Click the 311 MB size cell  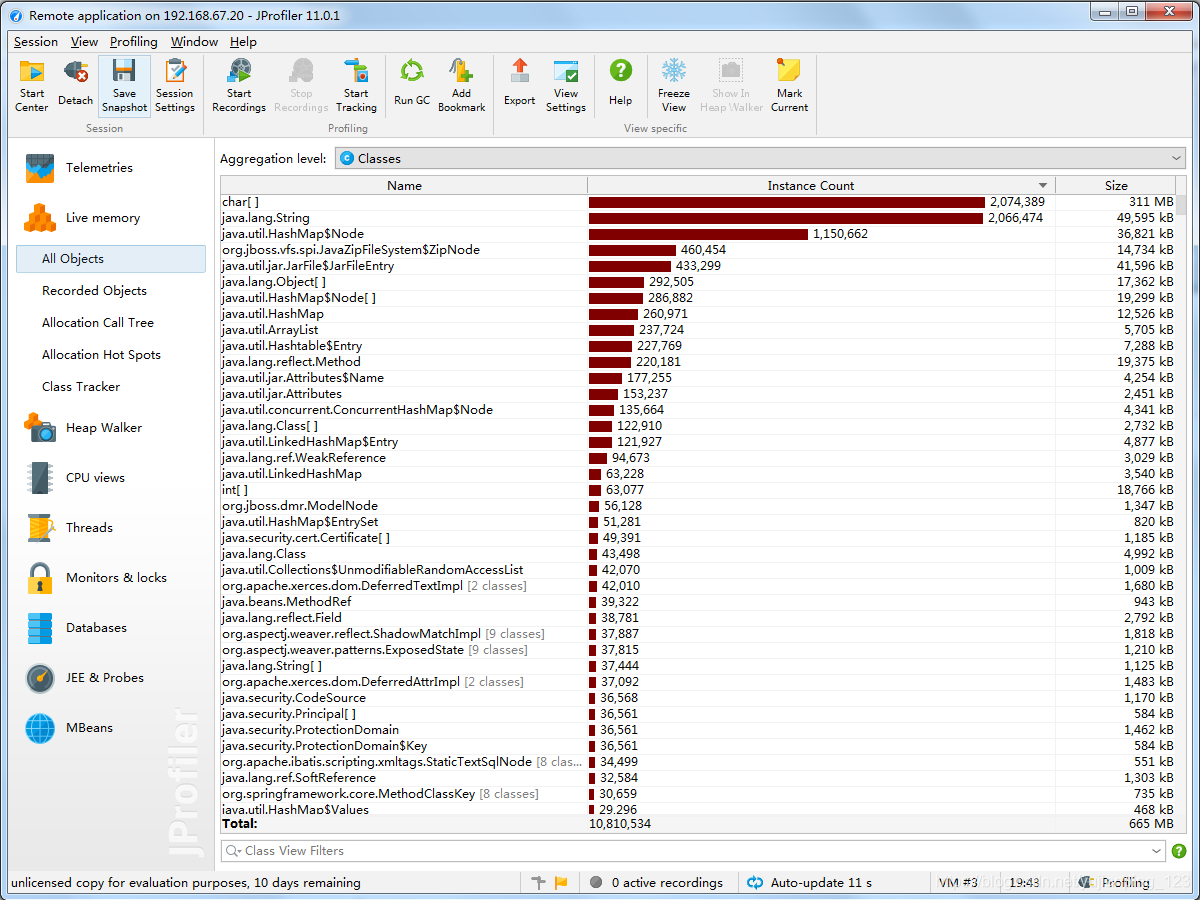pyautogui.click(x=1150, y=202)
